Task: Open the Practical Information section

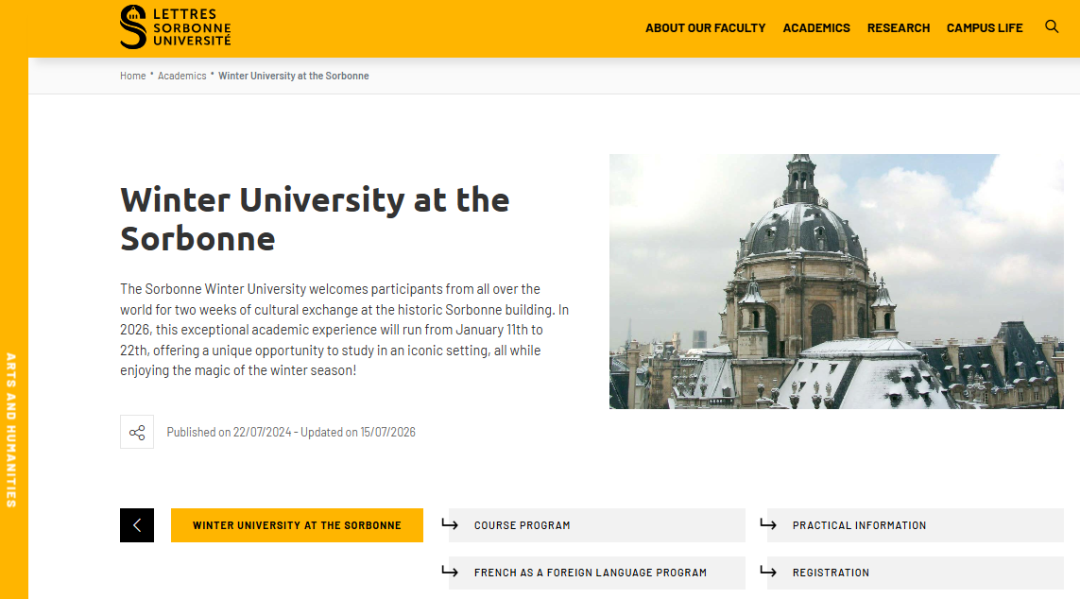Action: click(915, 525)
